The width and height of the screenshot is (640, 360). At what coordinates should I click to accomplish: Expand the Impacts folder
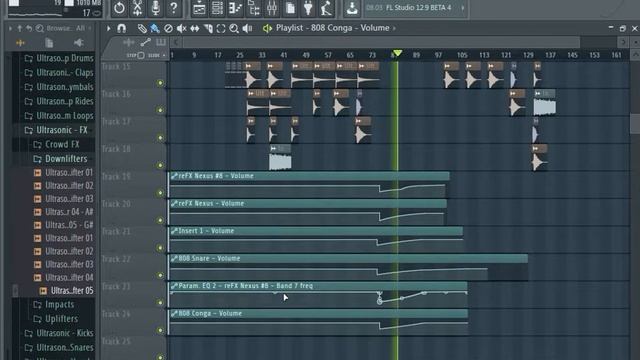(x=54, y=304)
